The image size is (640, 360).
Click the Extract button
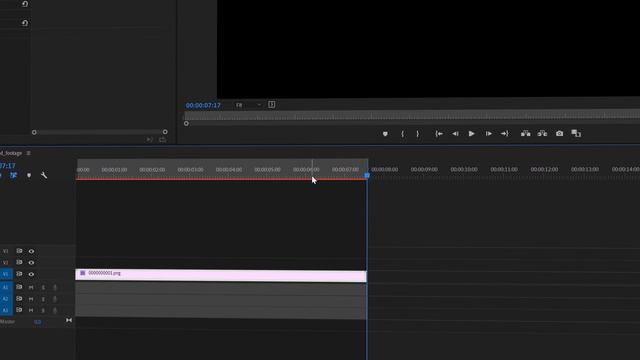[542, 133]
